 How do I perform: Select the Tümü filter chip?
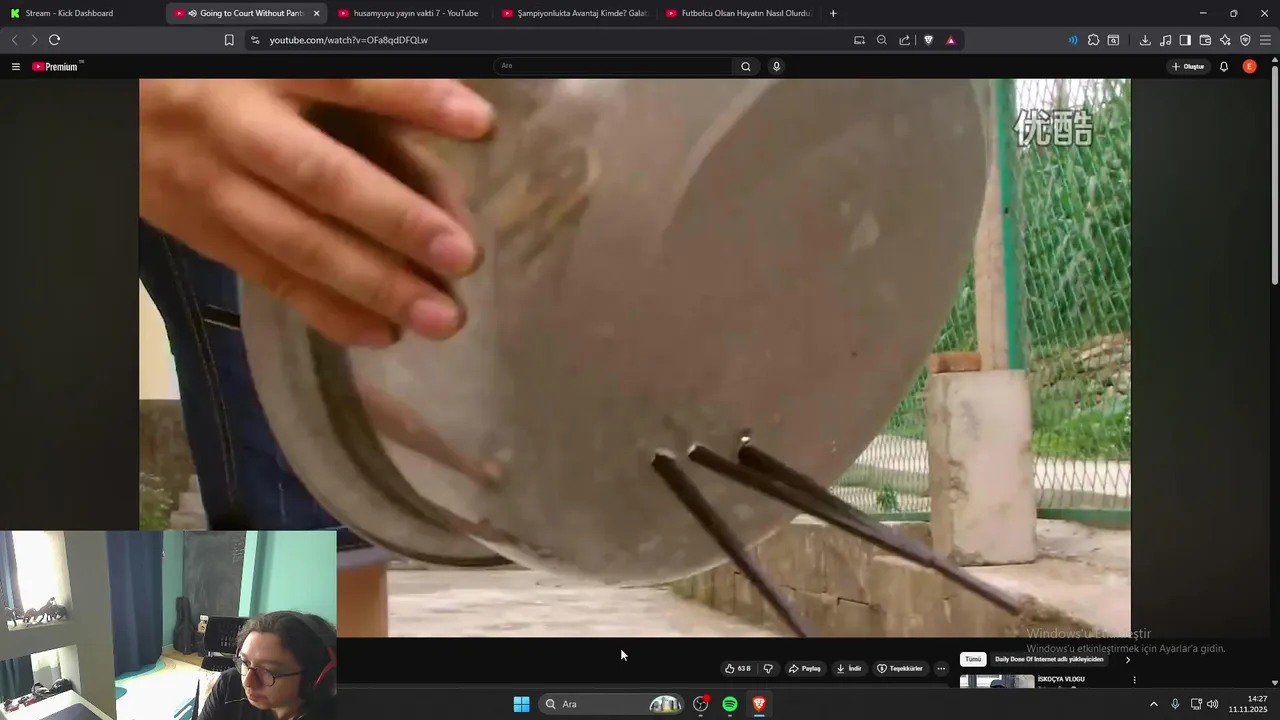coord(973,659)
